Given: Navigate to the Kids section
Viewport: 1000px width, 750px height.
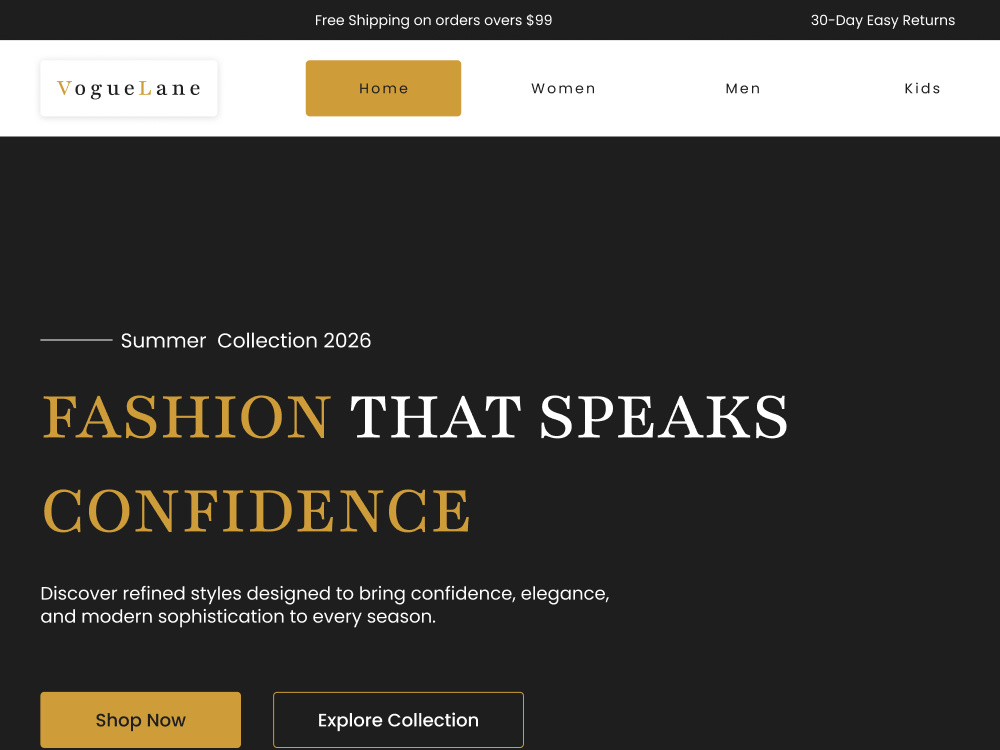Looking at the screenshot, I should coord(922,88).
